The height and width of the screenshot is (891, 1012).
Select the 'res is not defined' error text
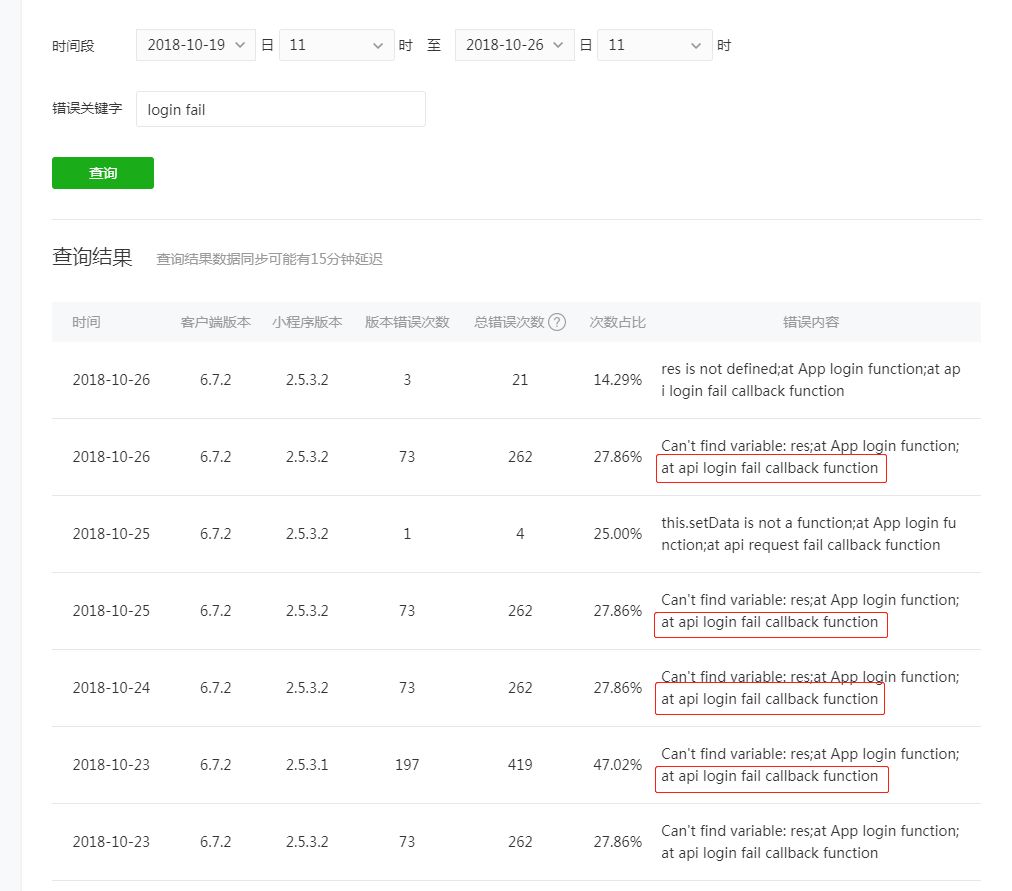pos(811,380)
